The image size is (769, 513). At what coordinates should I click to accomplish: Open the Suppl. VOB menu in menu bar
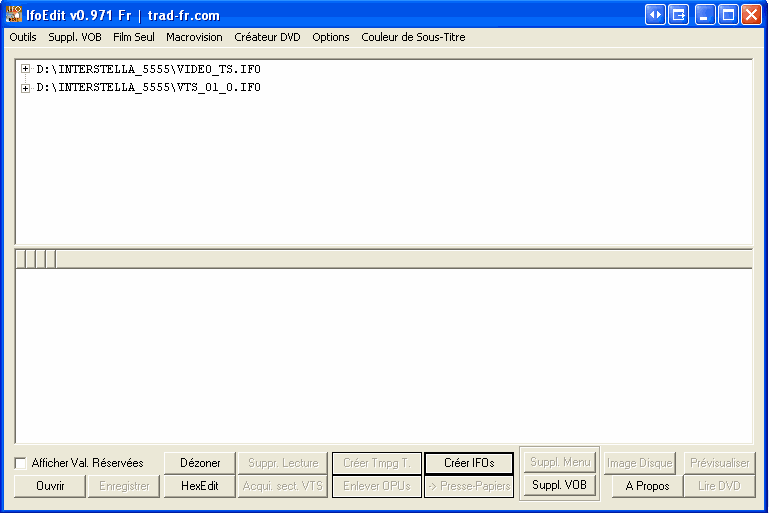point(75,37)
